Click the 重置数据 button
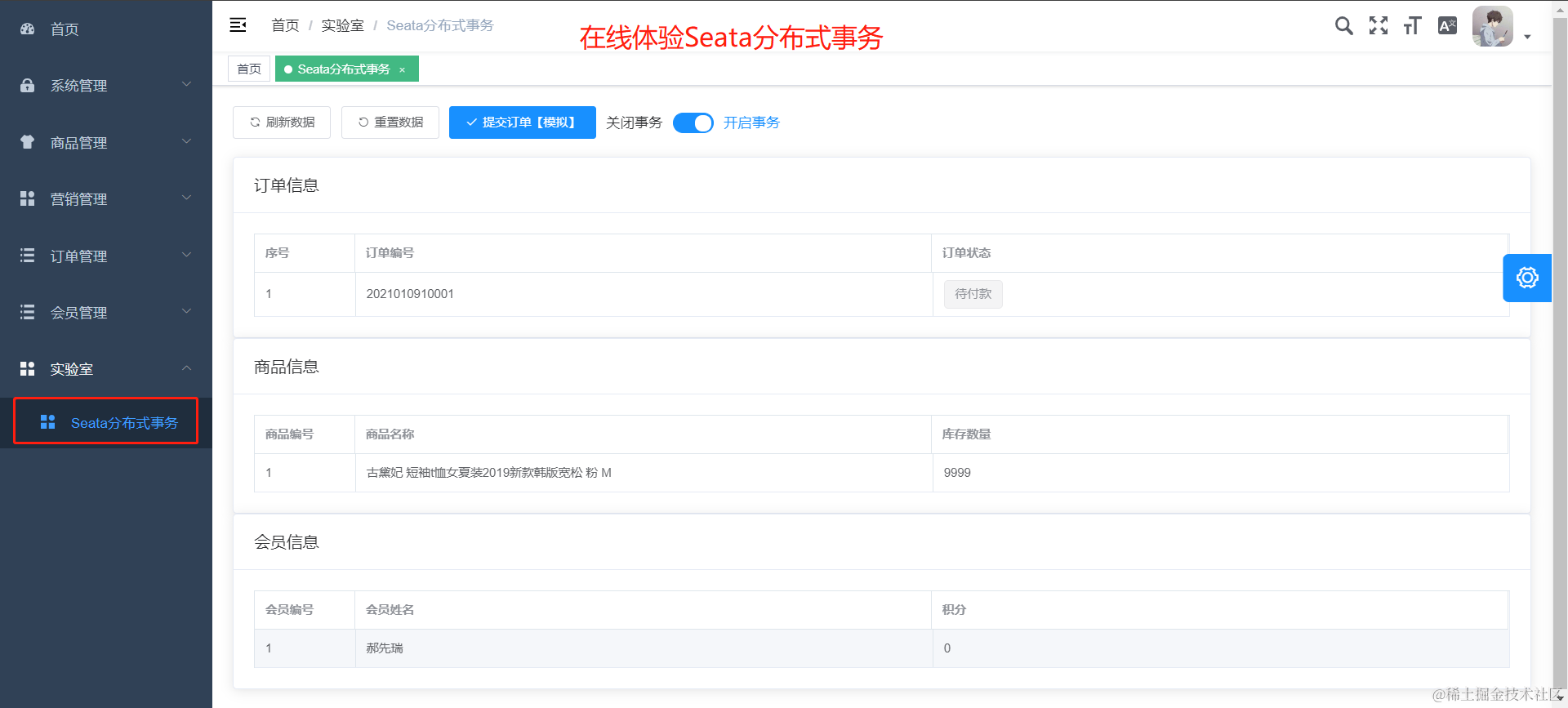The width and height of the screenshot is (1568, 708). [x=390, y=122]
